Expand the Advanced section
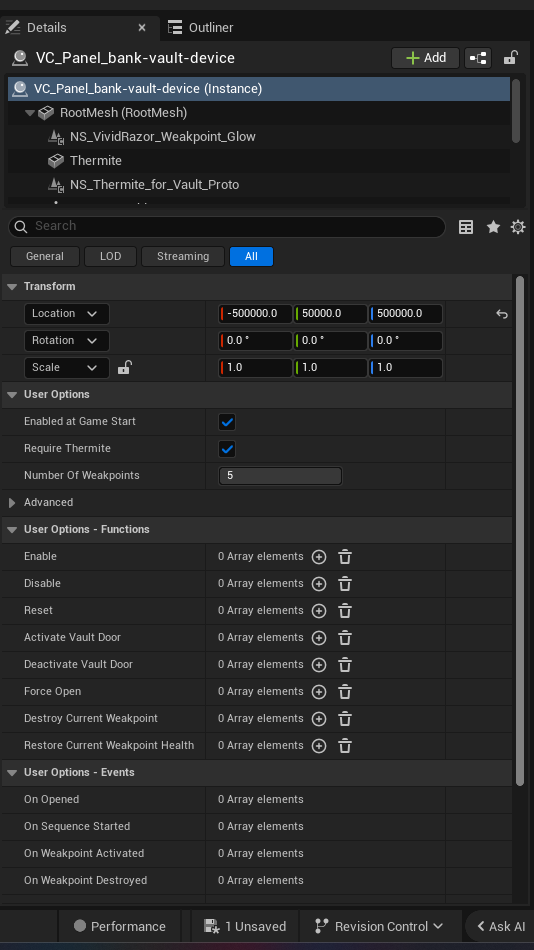The width and height of the screenshot is (534, 950). click(x=12, y=503)
